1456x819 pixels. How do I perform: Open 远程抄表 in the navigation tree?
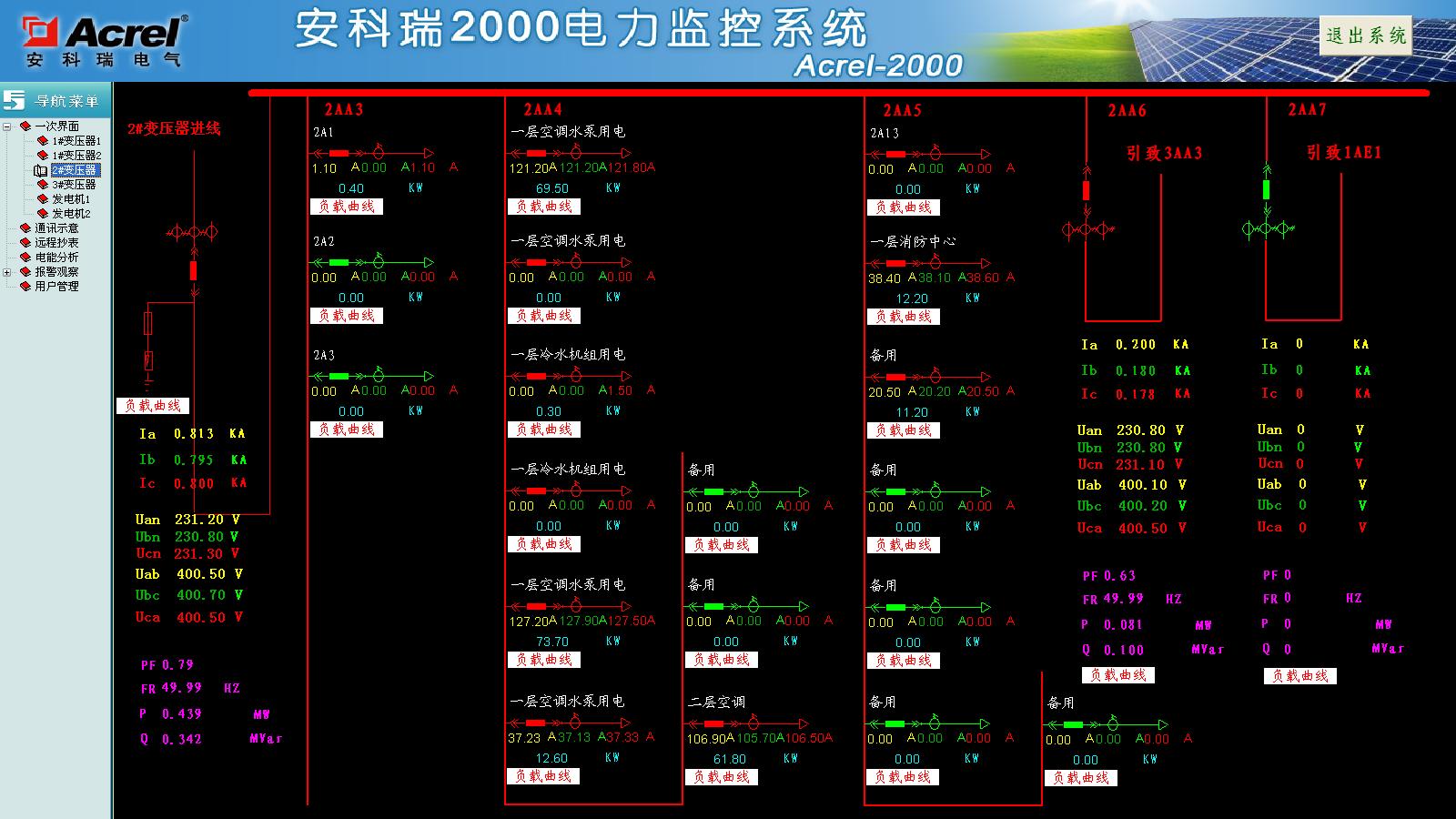(x=56, y=243)
